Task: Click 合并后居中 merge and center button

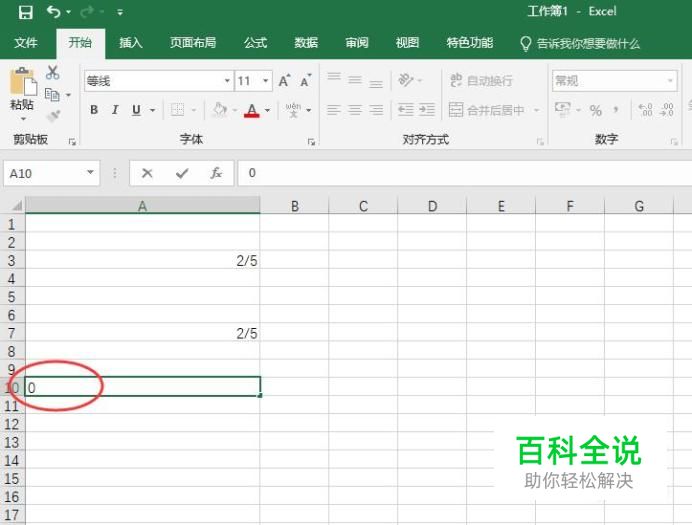Action: (x=487, y=110)
